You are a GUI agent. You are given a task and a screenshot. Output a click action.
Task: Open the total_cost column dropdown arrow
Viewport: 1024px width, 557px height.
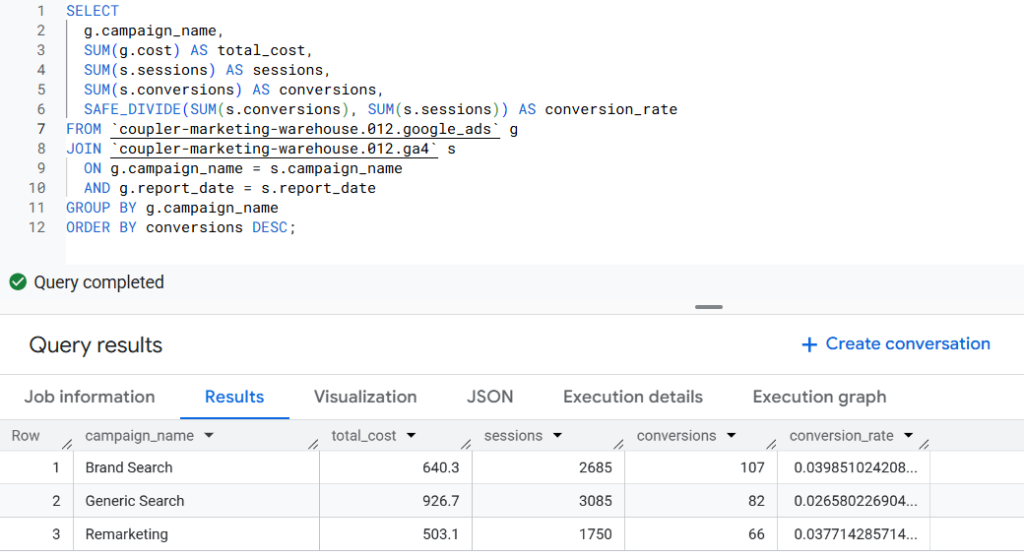[x=411, y=436]
